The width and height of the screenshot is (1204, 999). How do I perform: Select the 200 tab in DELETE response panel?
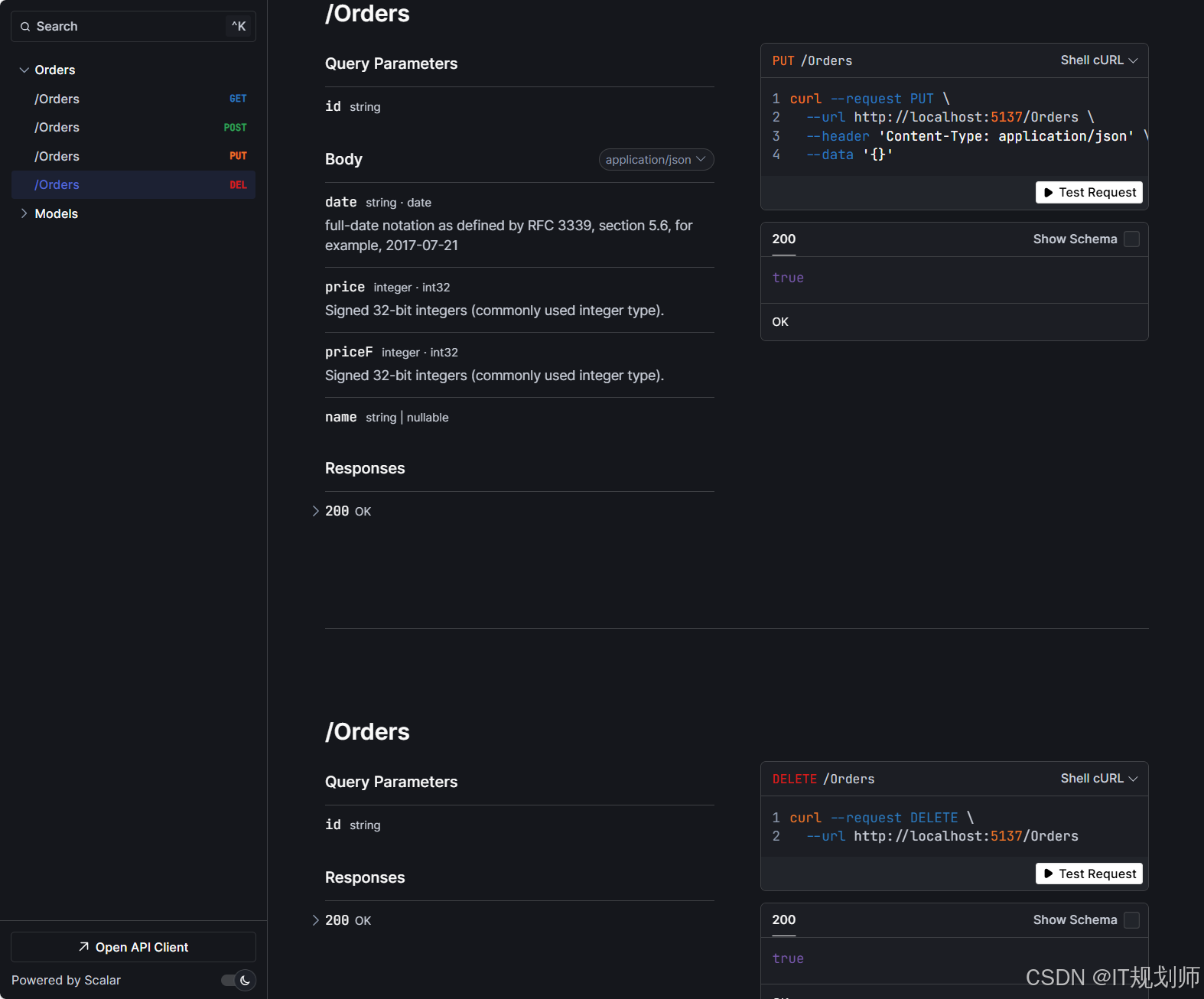click(783, 920)
